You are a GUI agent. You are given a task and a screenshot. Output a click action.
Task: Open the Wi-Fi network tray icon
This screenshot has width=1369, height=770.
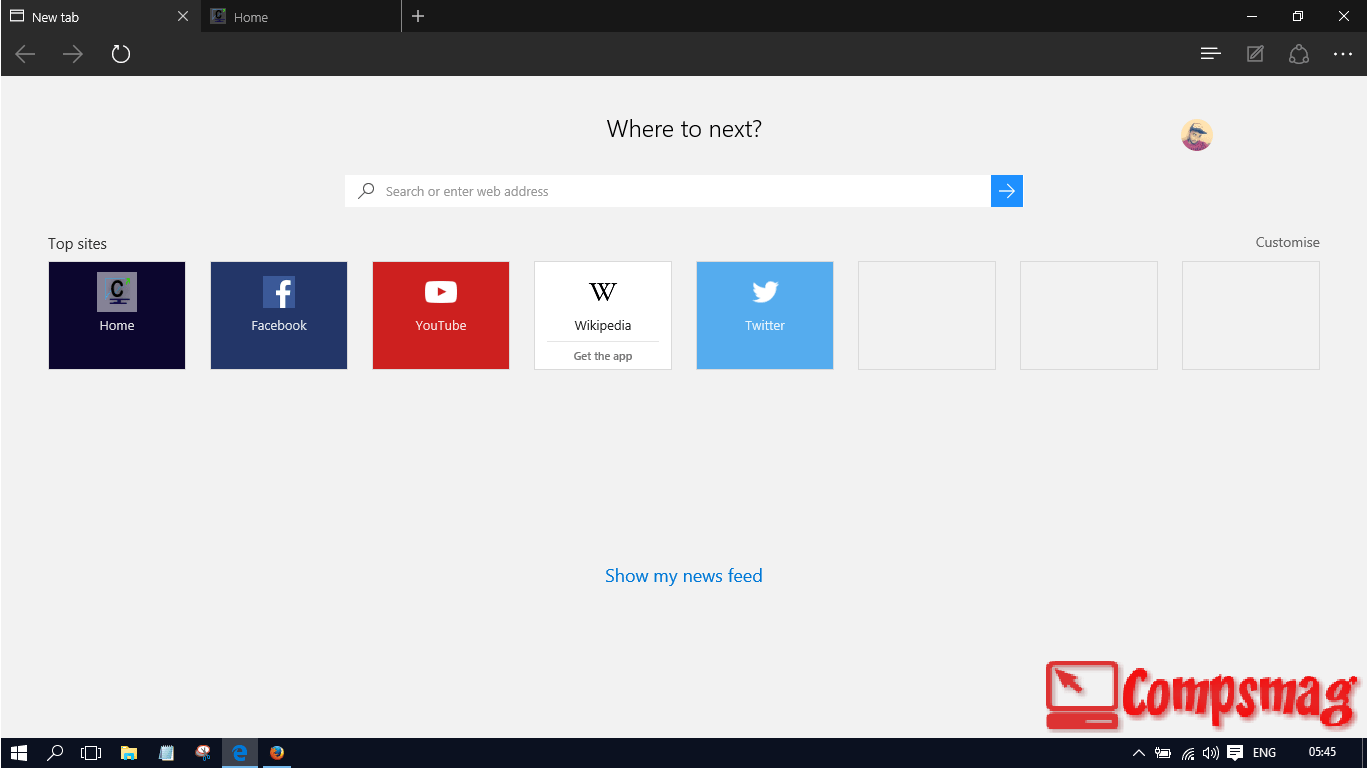click(x=1188, y=753)
